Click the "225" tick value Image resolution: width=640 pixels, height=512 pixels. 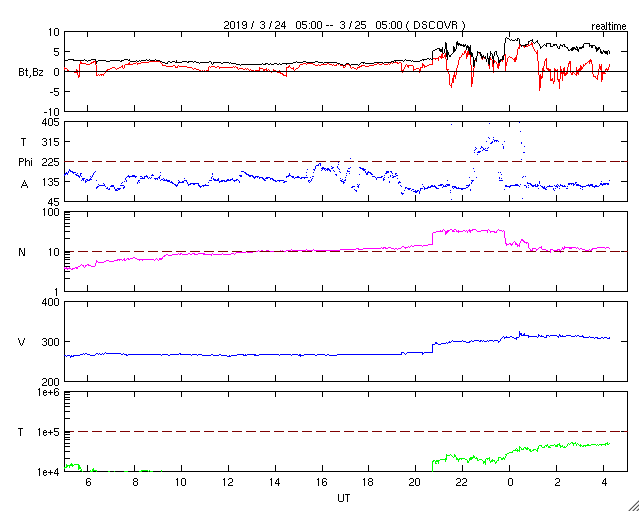pyautogui.click(x=51, y=162)
